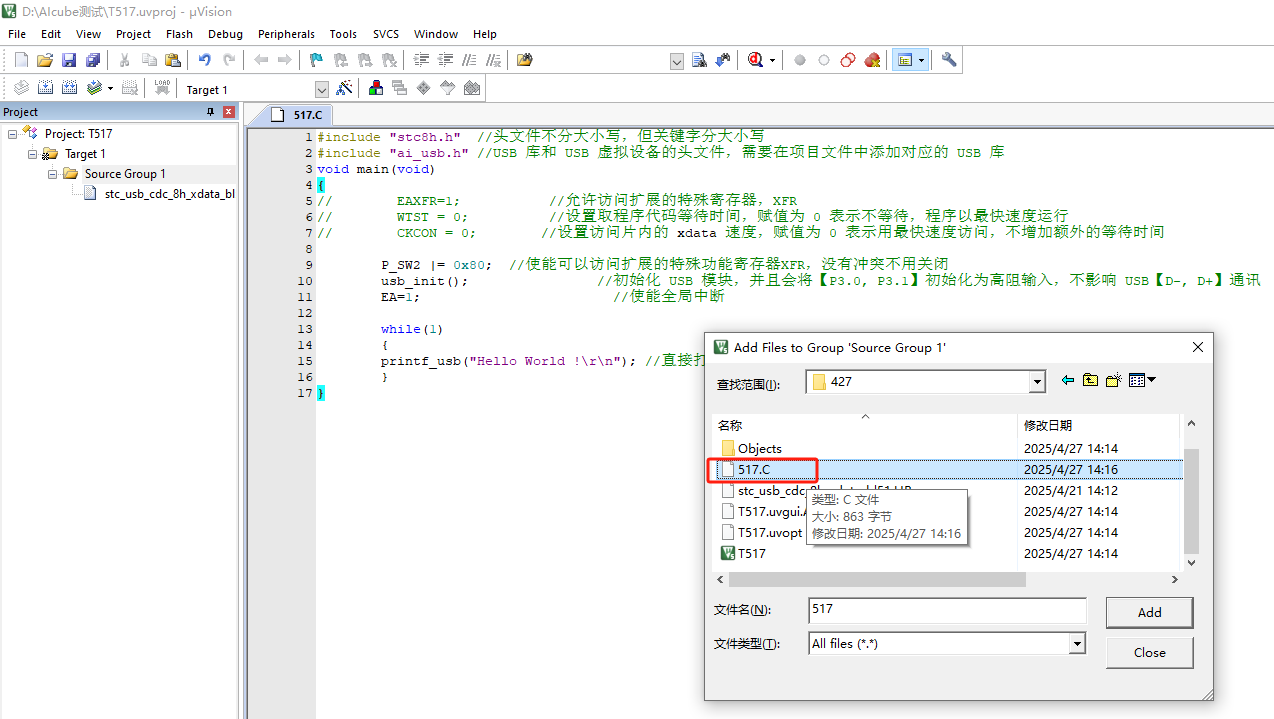The height and width of the screenshot is (719, 1274).
Task: Click the New file toolbar icon
Action: tap(21, 60)
